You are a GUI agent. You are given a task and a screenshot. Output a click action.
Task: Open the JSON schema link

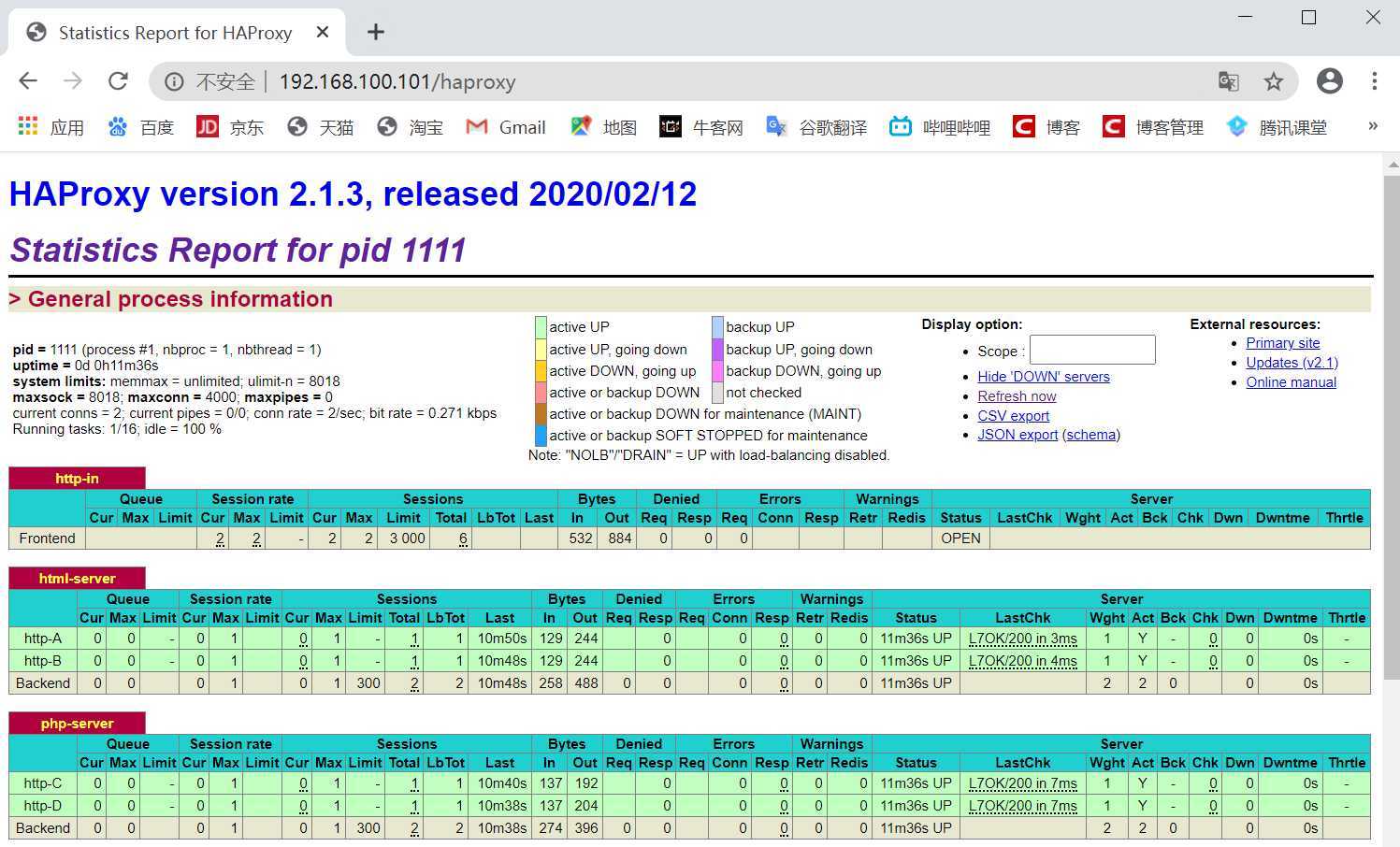click(1091, 435)
